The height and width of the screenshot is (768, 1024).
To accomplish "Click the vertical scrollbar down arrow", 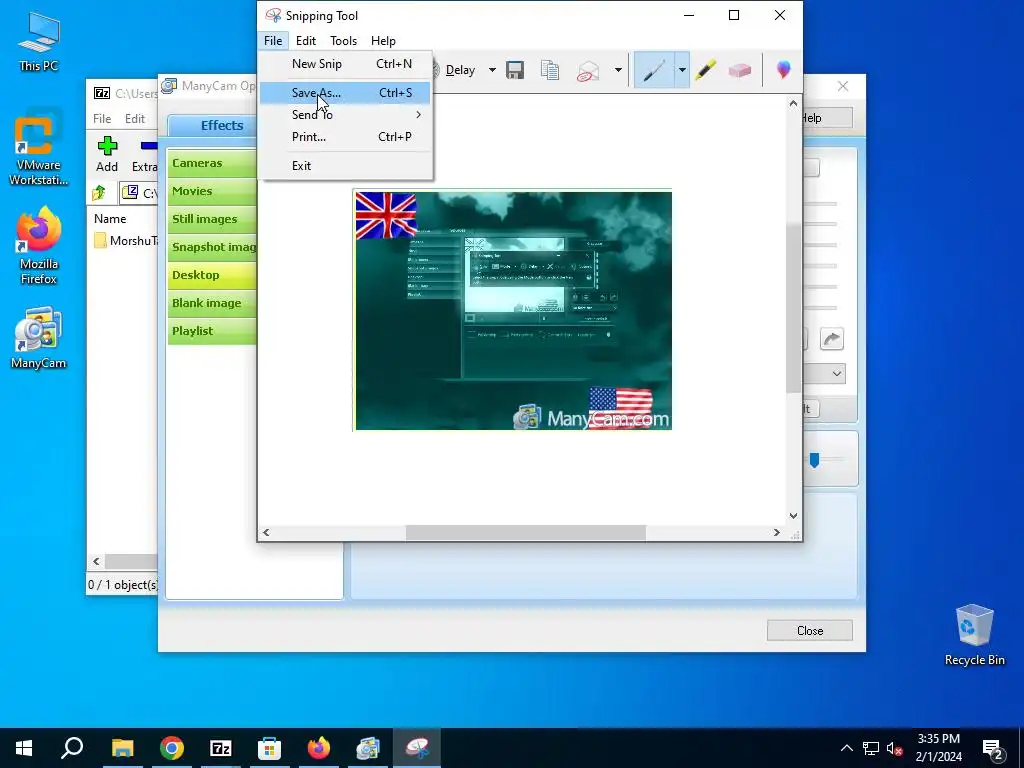I will coord(793,515).
